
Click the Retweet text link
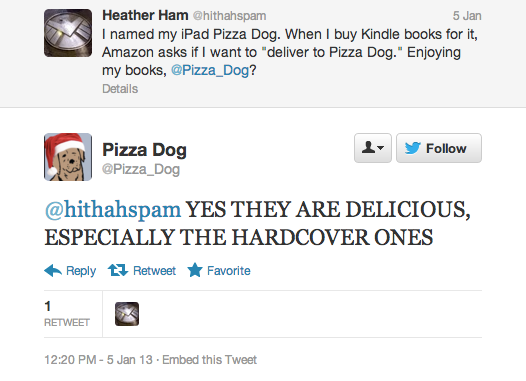pos(154,271)
